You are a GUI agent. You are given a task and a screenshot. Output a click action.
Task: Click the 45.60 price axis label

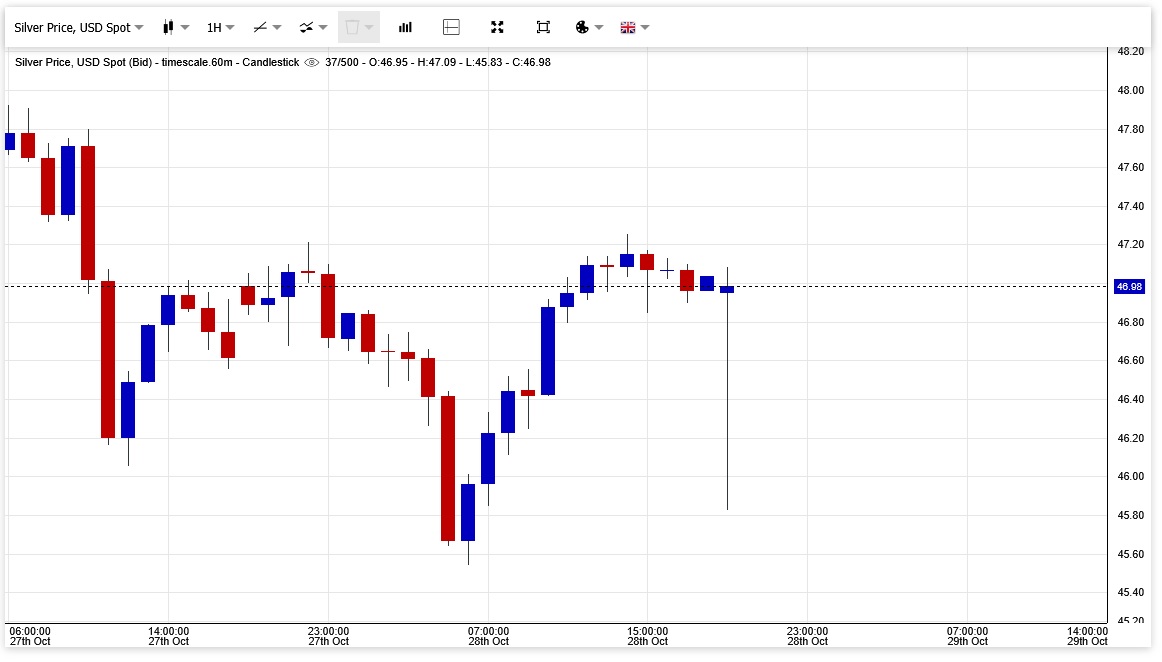click(x=1130, y=555)
